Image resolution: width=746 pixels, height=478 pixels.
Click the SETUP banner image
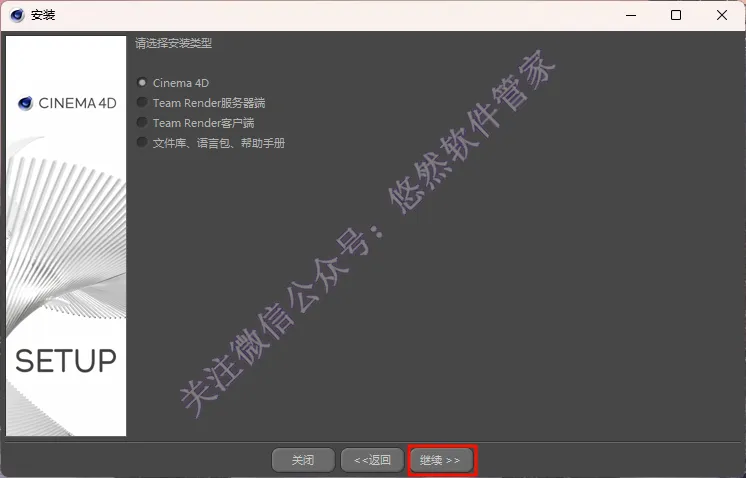66,236
